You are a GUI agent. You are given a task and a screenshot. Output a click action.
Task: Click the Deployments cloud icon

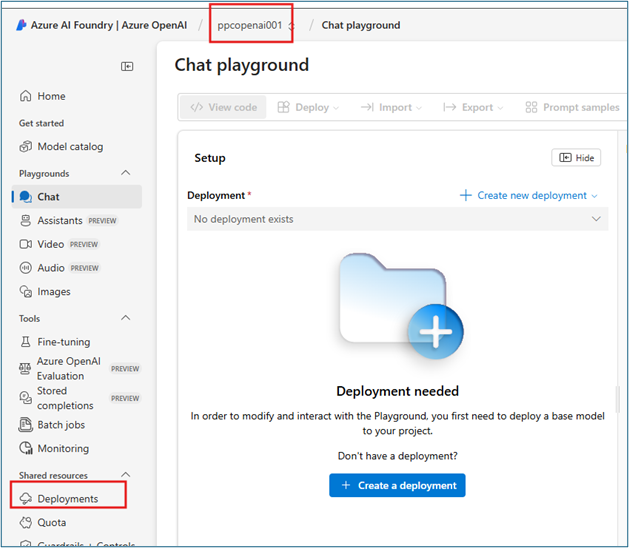[25, 498]
